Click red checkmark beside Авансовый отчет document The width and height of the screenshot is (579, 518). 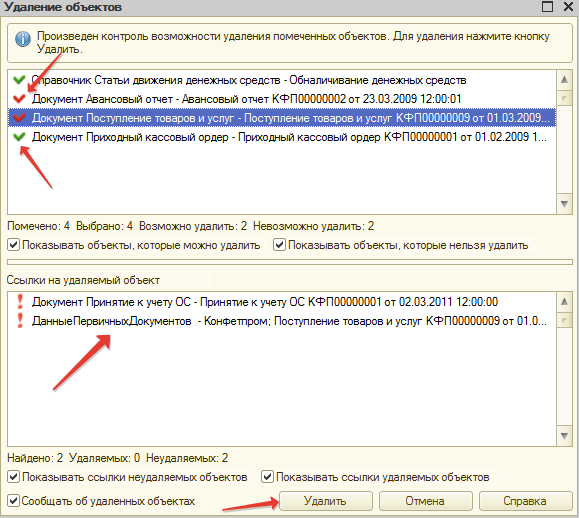tap(19, 99)
